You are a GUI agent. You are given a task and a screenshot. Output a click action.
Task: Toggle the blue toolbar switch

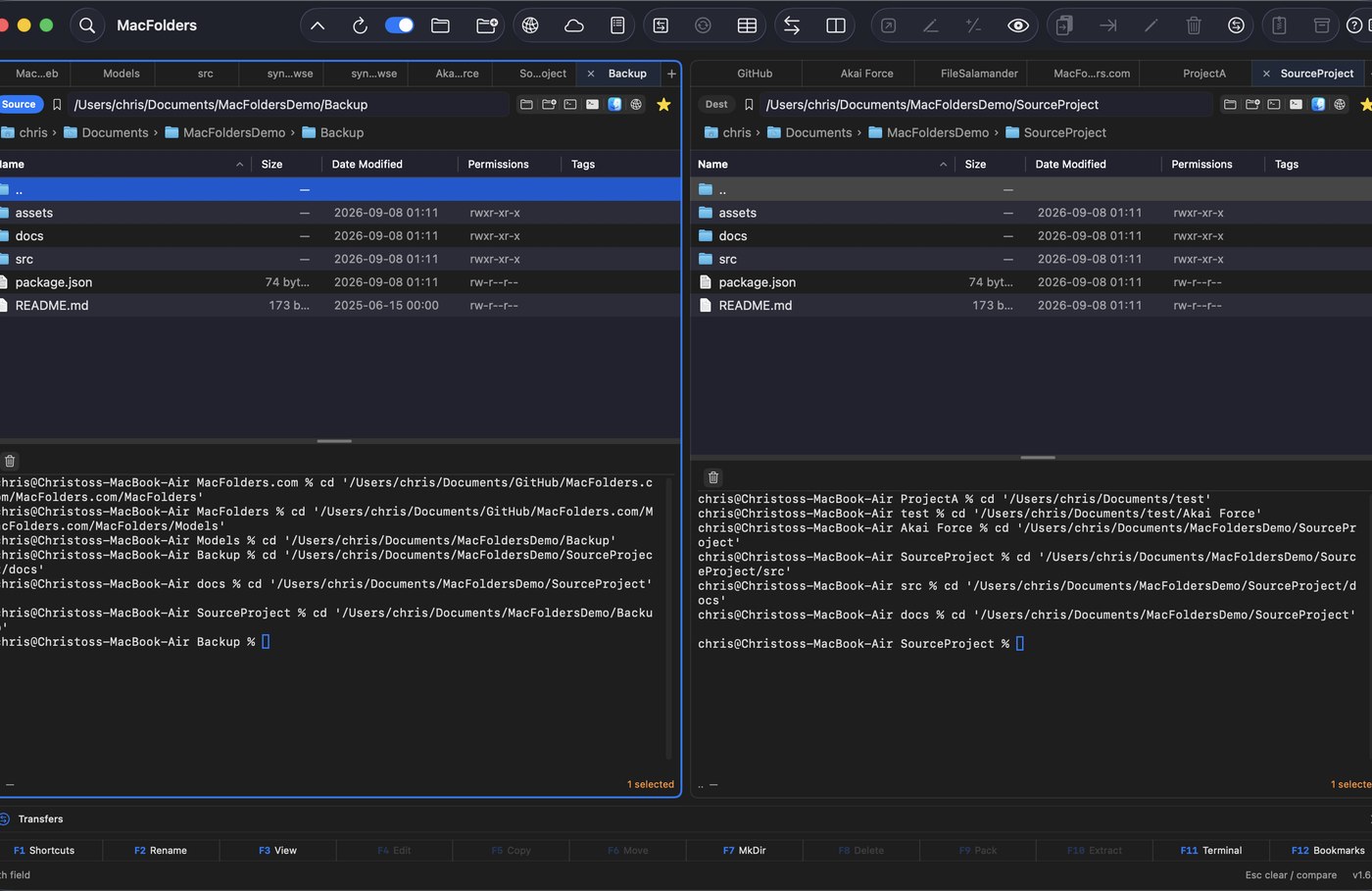point(399,25)
